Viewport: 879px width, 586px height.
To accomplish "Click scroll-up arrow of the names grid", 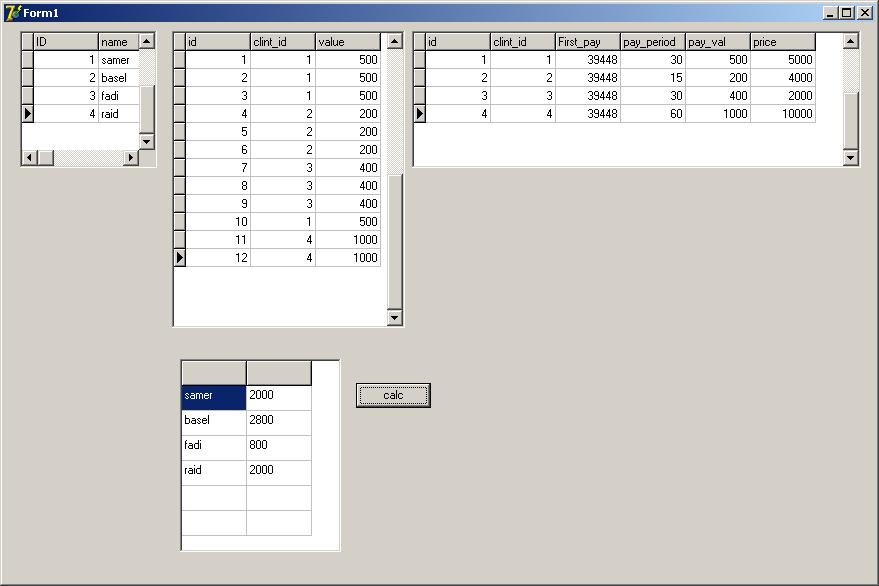I will 146,41.
